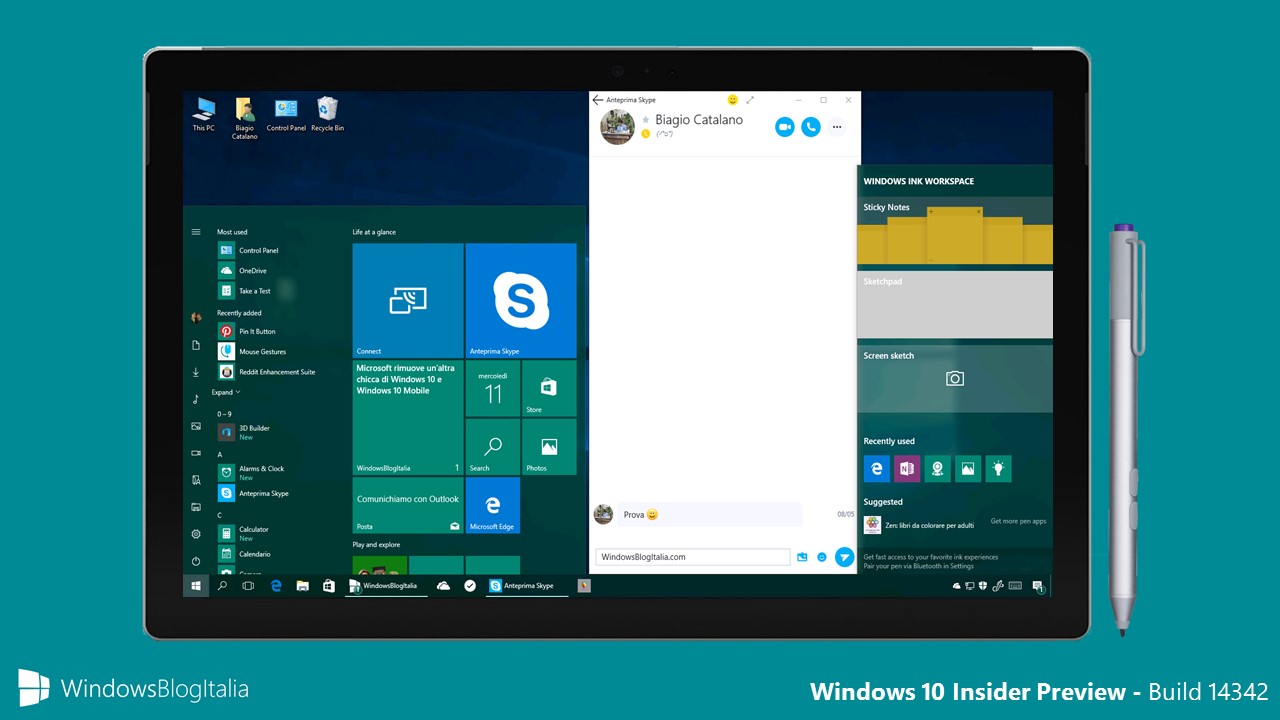
Task: Click the Get more pen apps link
Action: tap(1018, 521)
